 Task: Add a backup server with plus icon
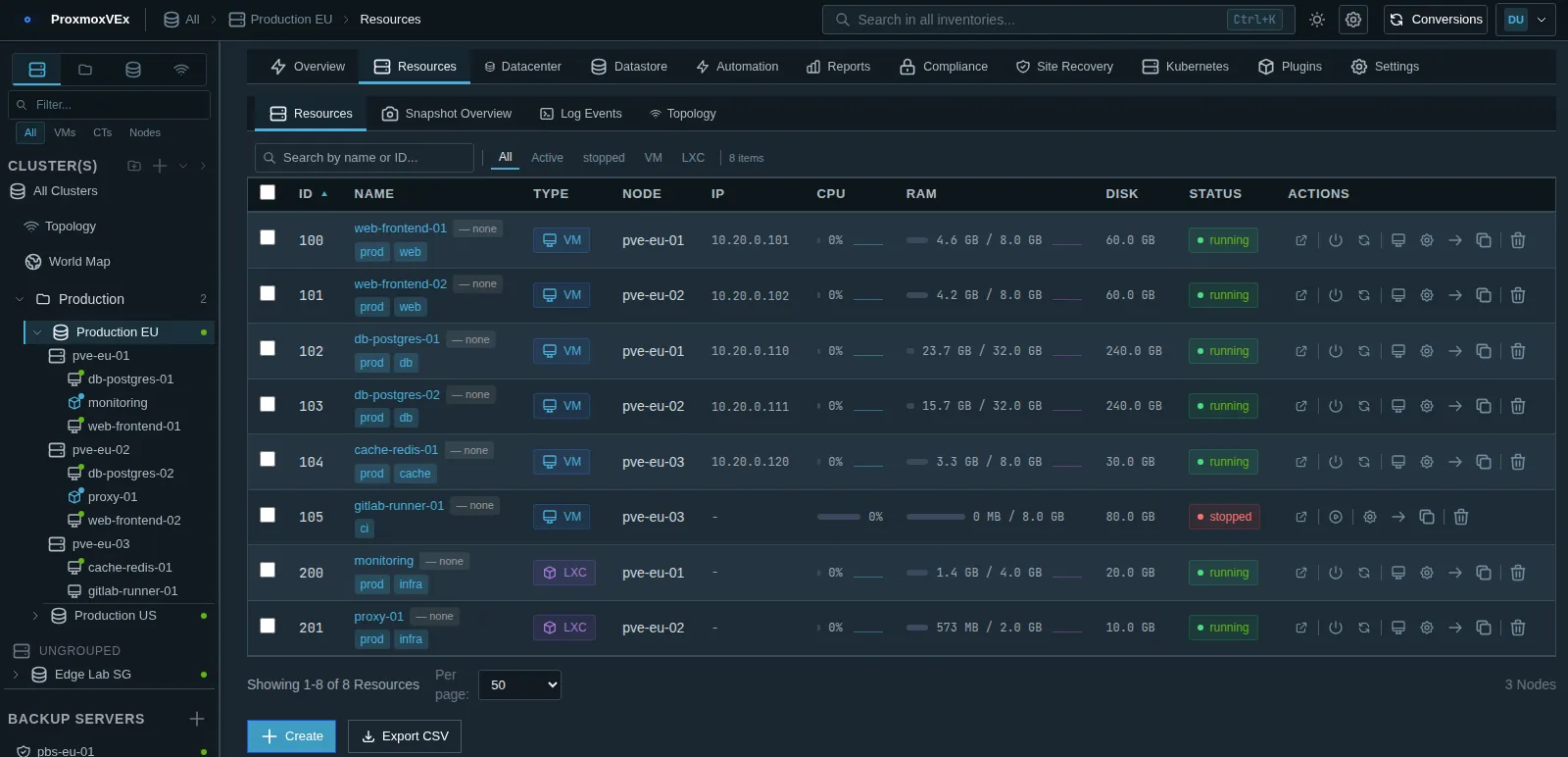click(x=197, y=719)
